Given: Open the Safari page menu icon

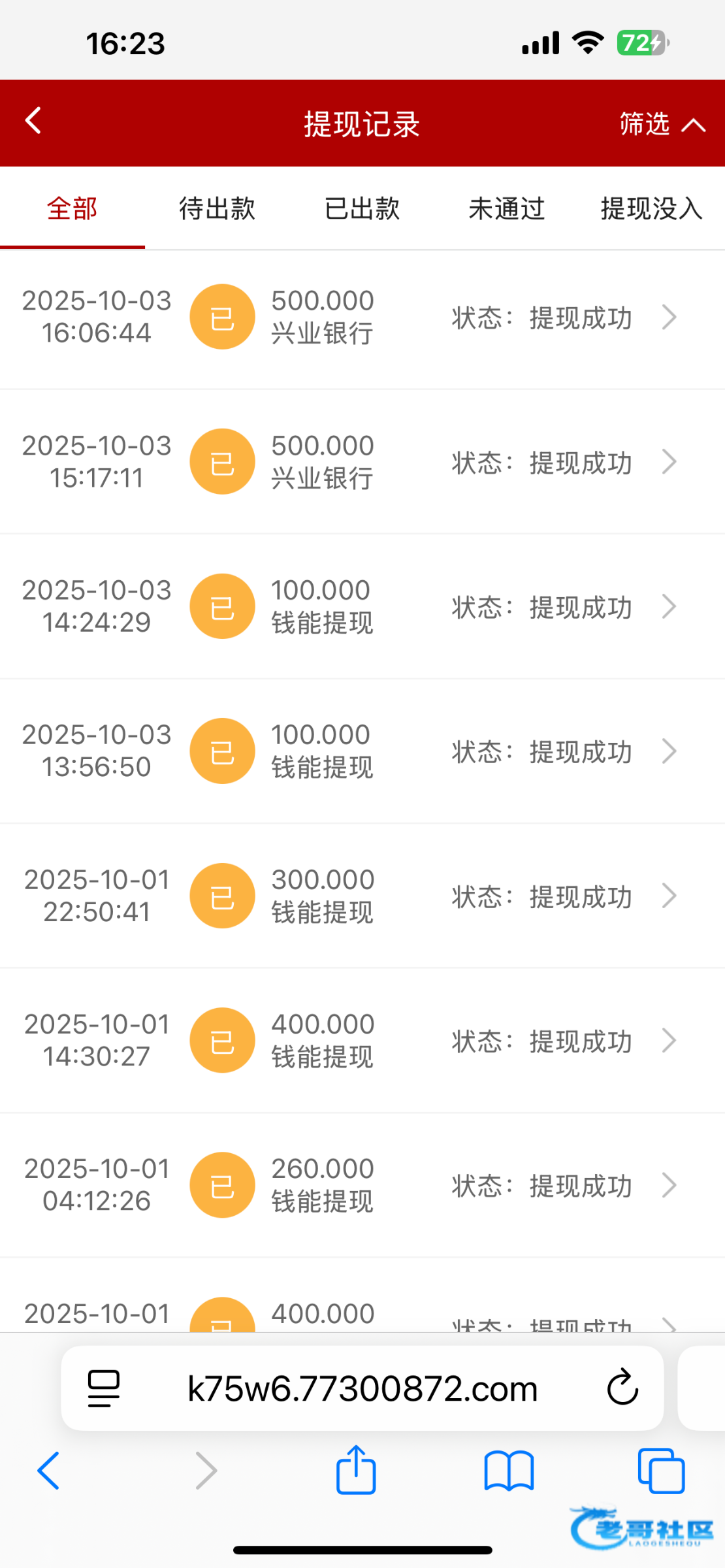Looking at the screenshot, I should [x=104, y=1388].
